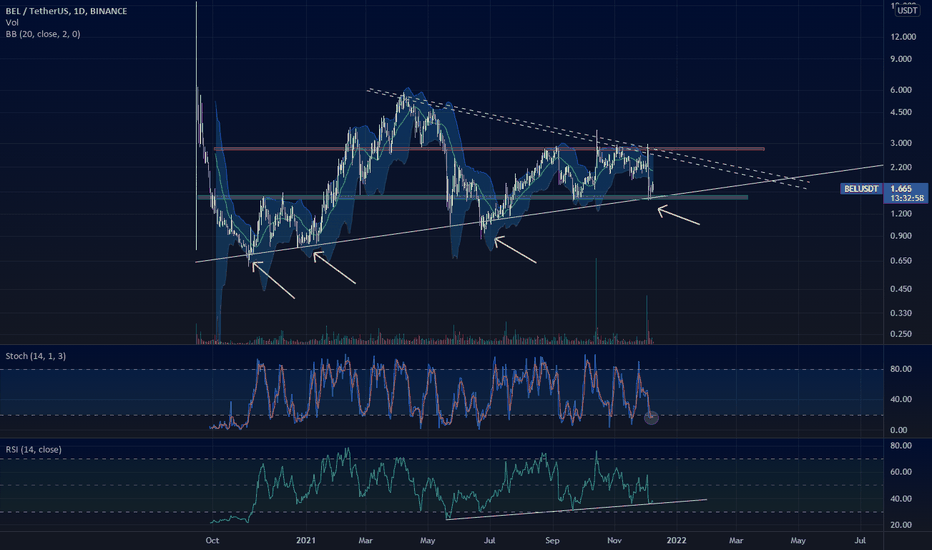Select the red horizontal resistance line

click(489, 149)
